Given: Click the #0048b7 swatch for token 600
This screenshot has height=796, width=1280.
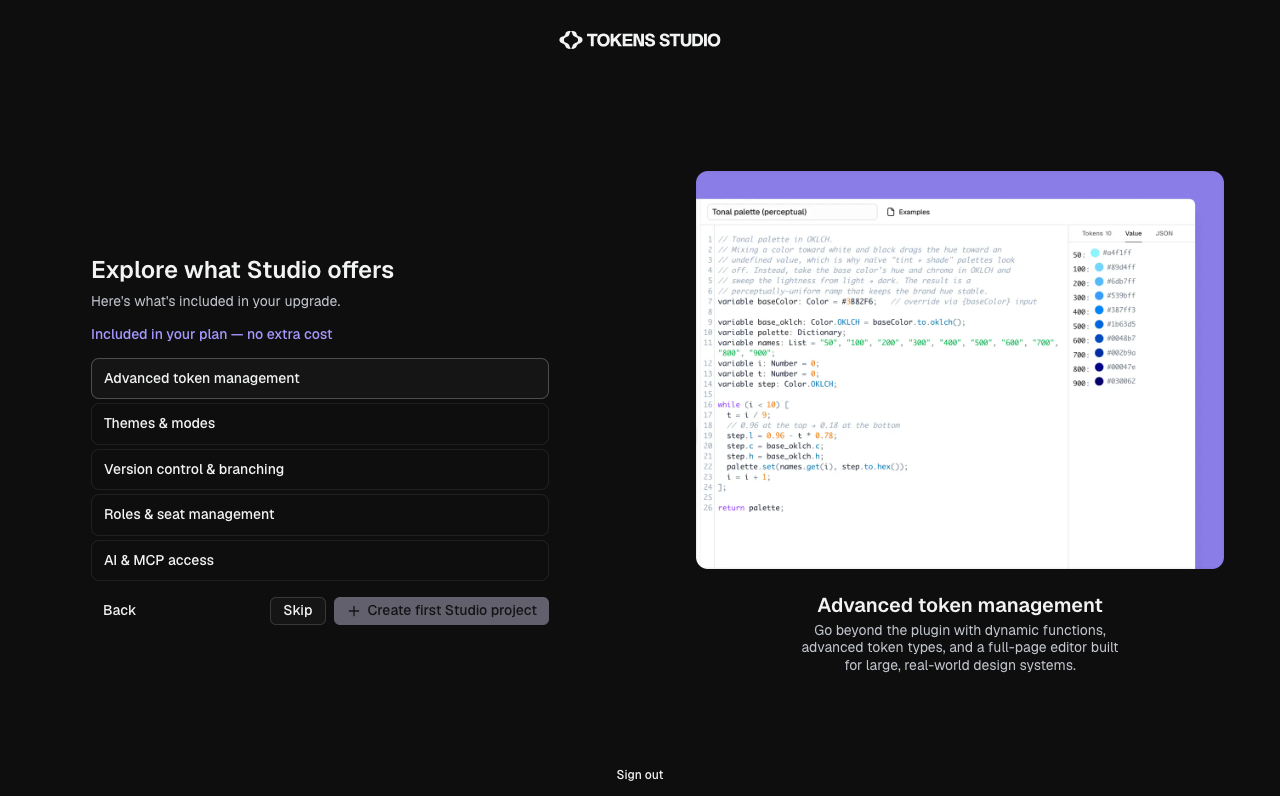Looking at the screenshot, I should coord(1099,338).
